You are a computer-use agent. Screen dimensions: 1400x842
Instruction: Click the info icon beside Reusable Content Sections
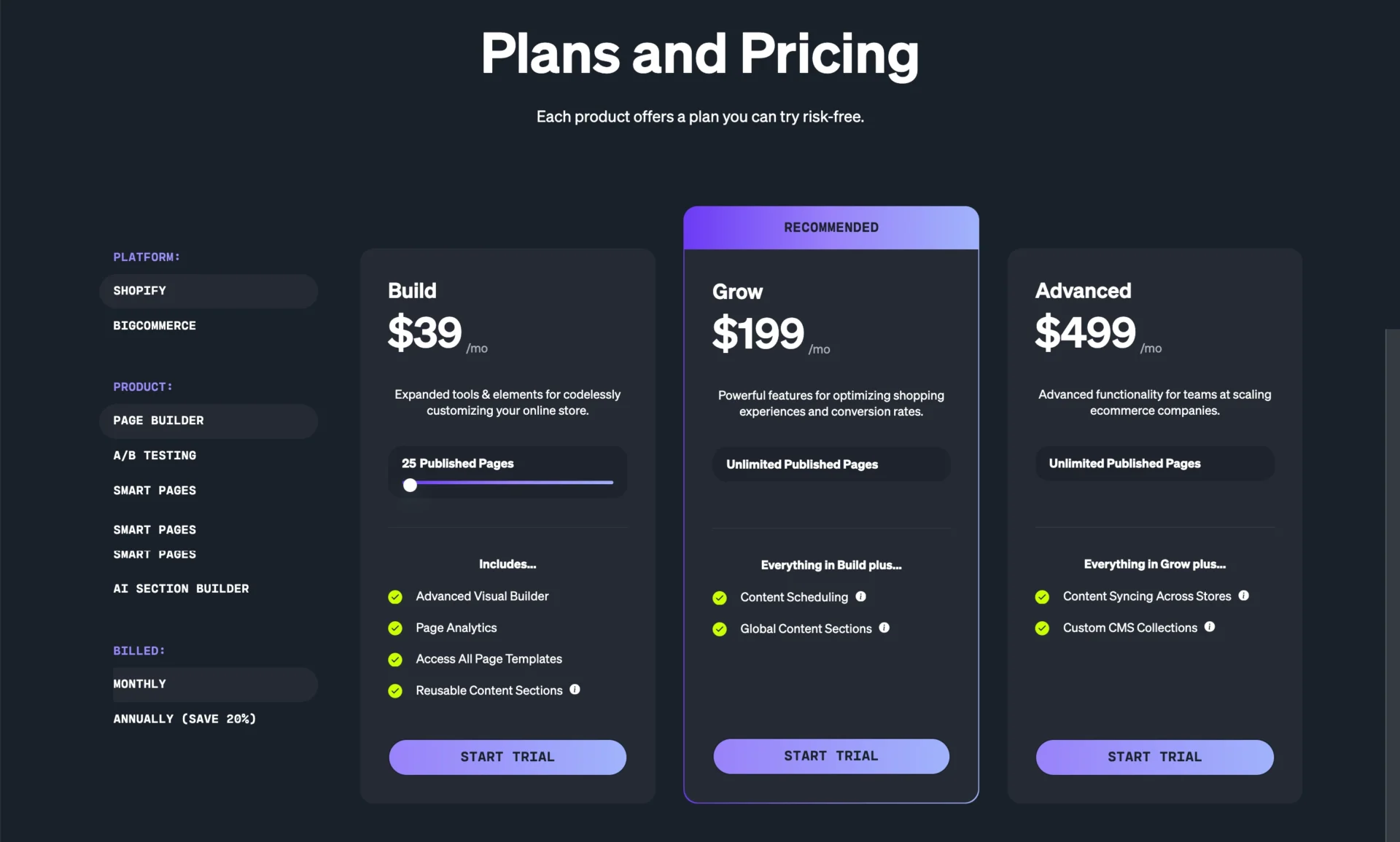575,690
